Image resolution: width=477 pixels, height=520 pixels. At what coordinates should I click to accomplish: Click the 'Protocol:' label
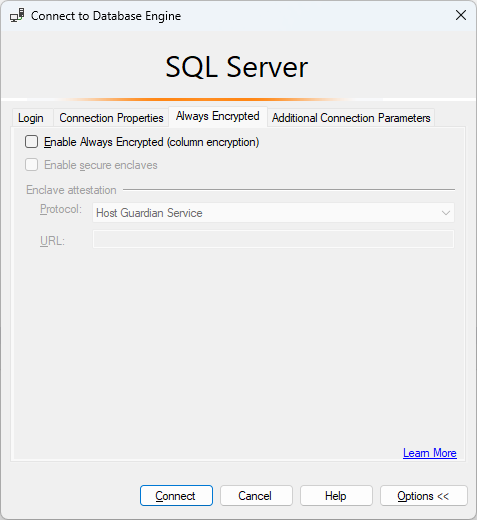click(61, 209)
